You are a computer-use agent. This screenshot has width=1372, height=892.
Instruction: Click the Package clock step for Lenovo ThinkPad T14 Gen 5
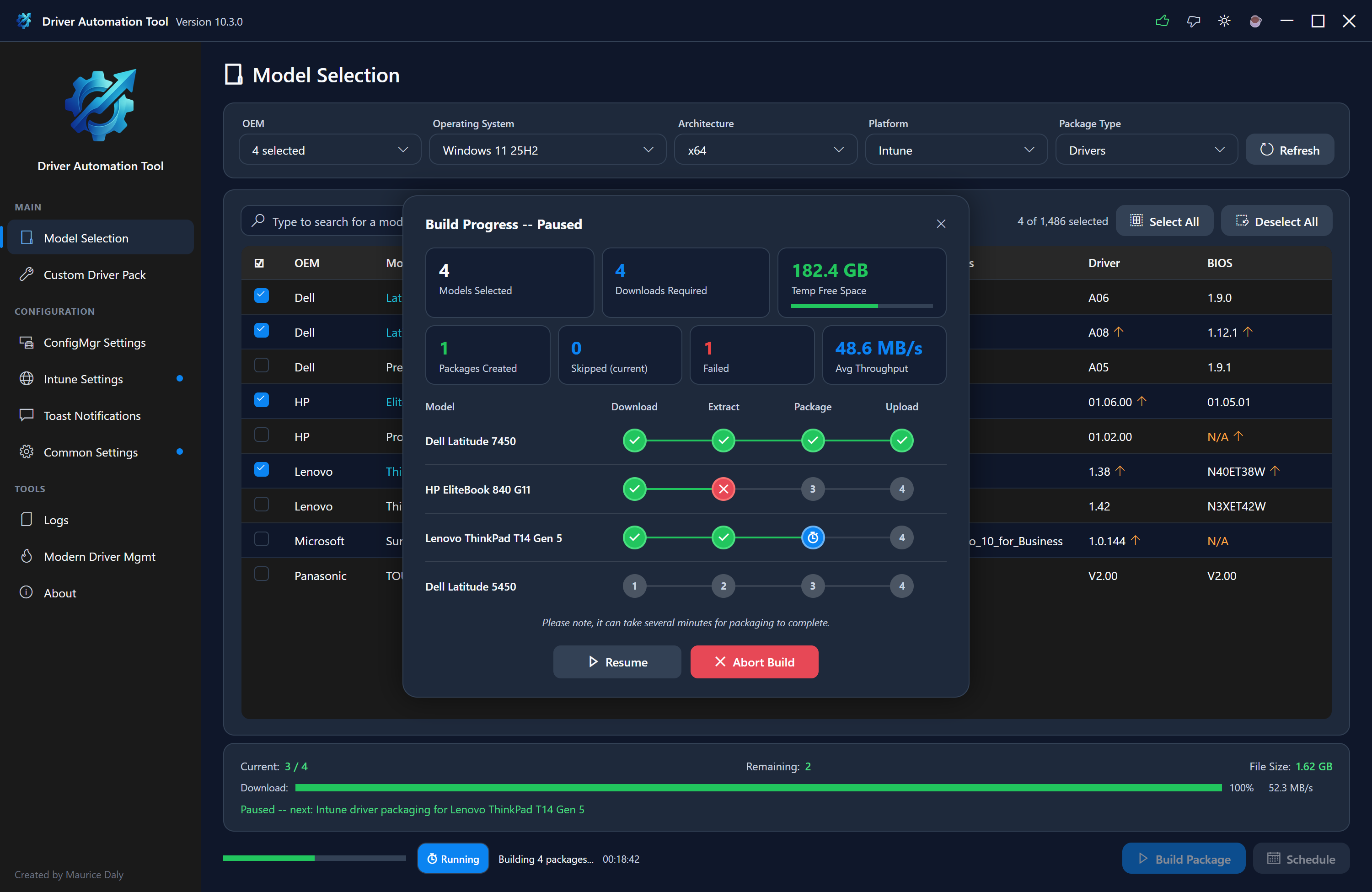click(813, 537)
